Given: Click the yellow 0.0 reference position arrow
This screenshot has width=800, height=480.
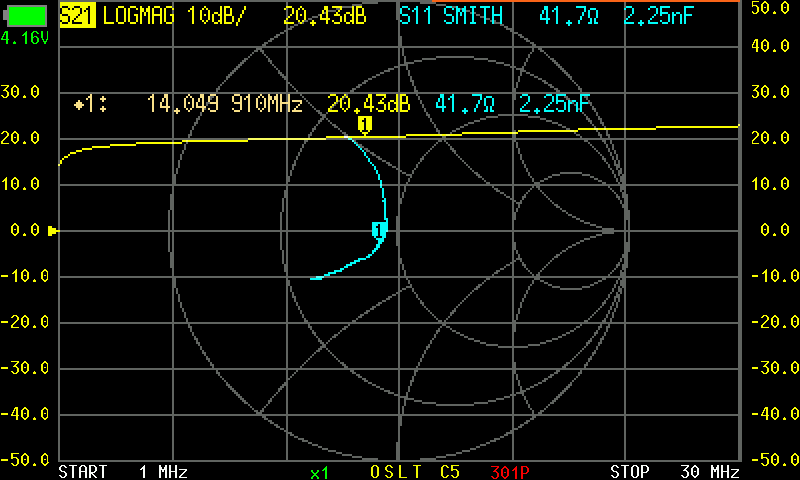Looking at the screenshot, I should point(53,231).
